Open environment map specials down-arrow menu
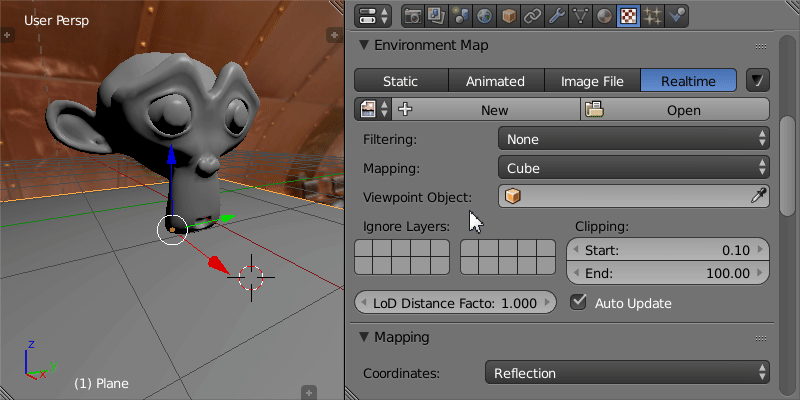The width and height of the screenshot is (800, 400). coord(758,80)
